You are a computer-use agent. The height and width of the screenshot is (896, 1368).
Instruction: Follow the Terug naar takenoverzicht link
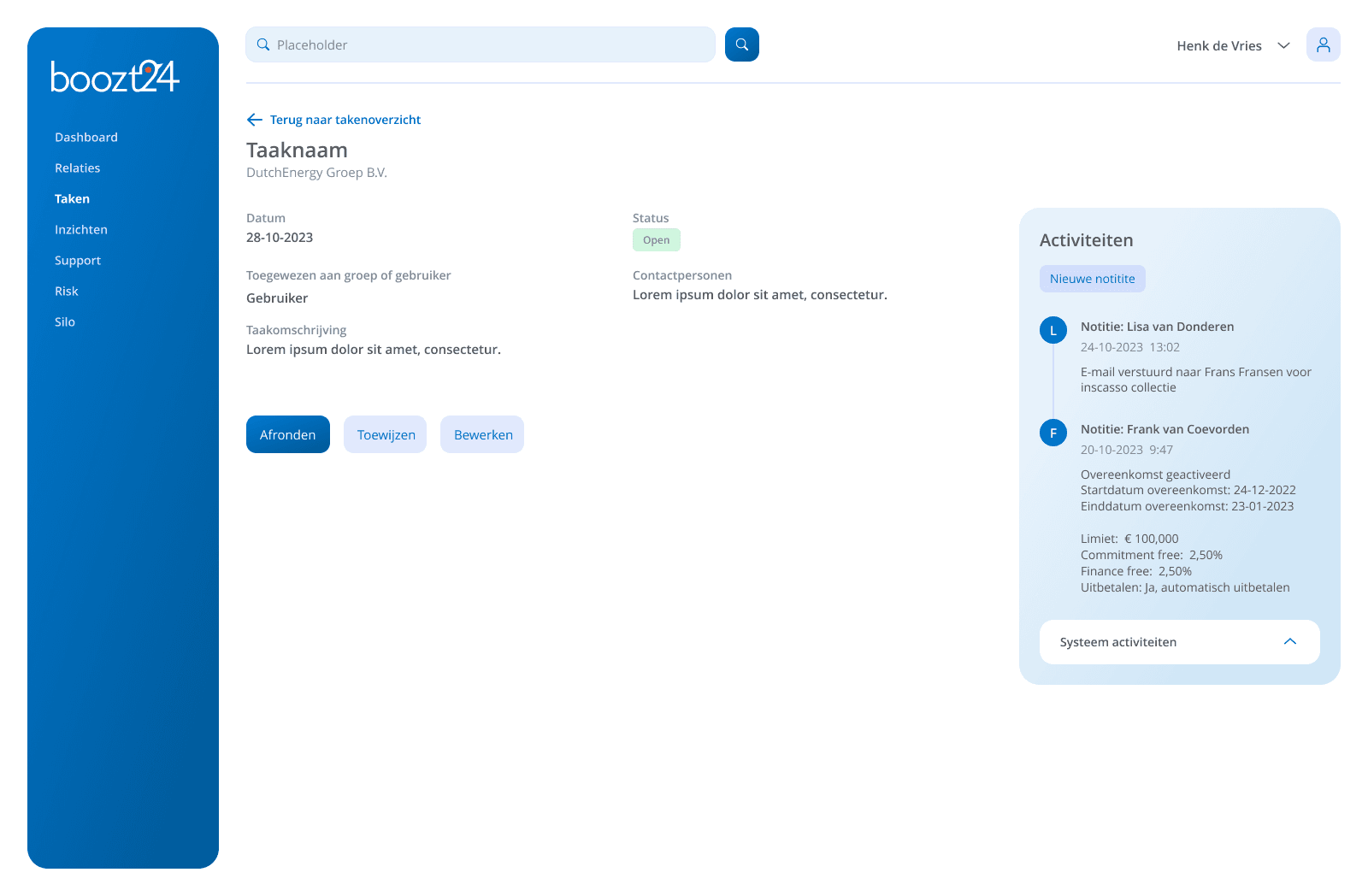[345, 120]
